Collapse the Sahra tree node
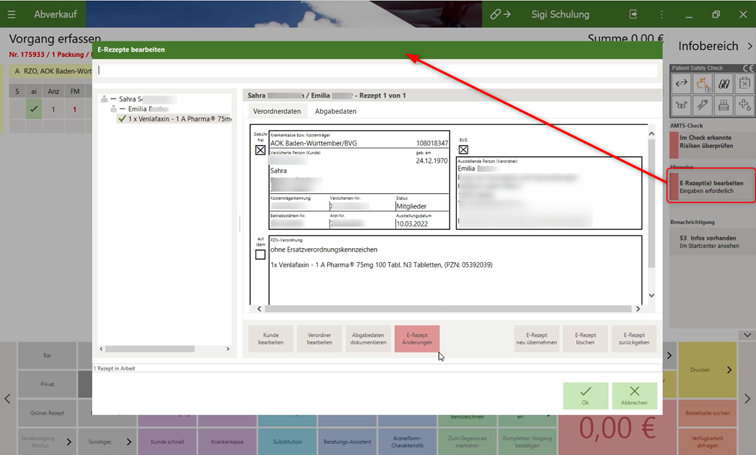This screenshot has width=756, height=455. coord(113,99)
